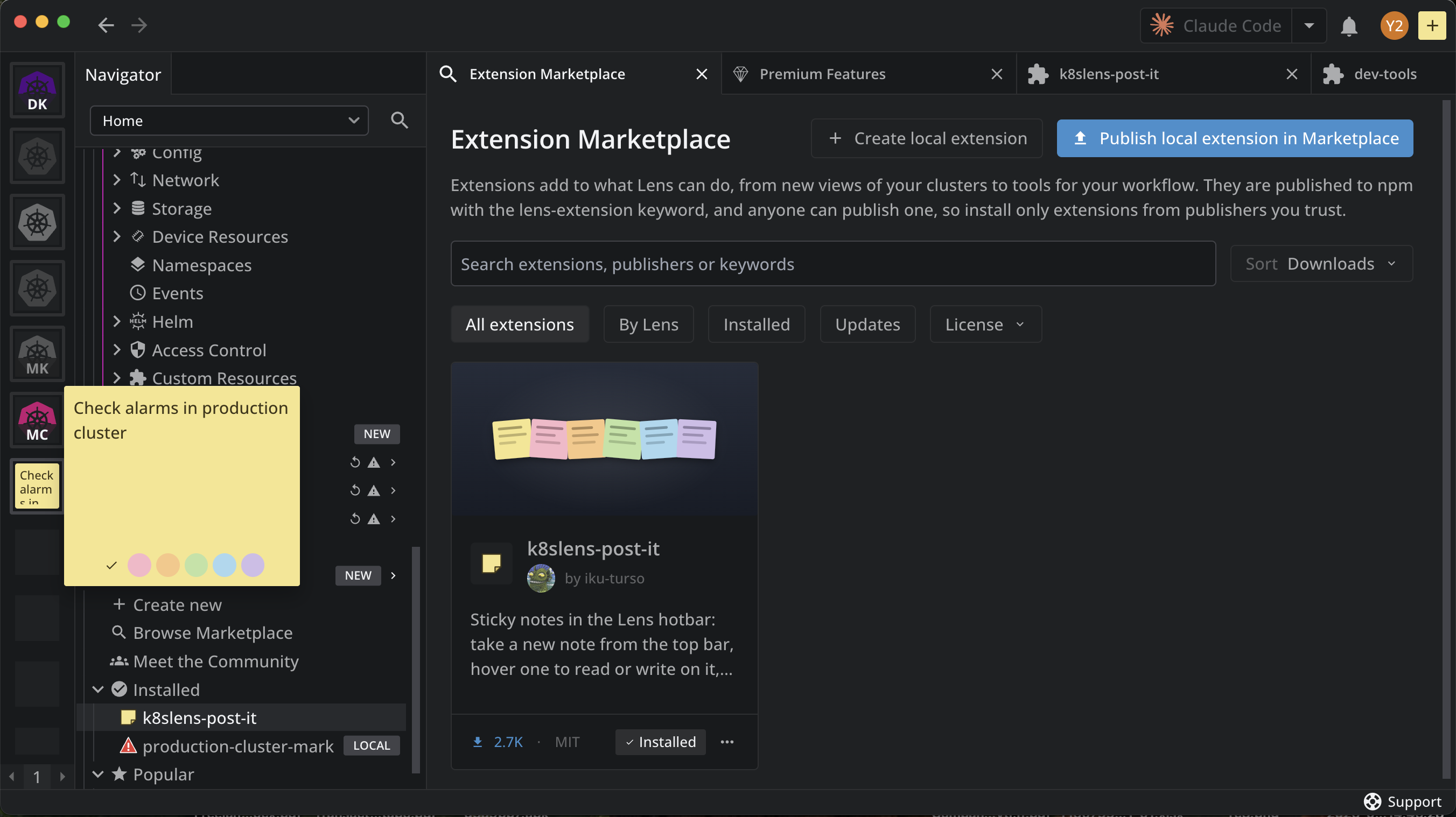
Task: Click the Installed button on the card
Action: (x=660, y=742)
